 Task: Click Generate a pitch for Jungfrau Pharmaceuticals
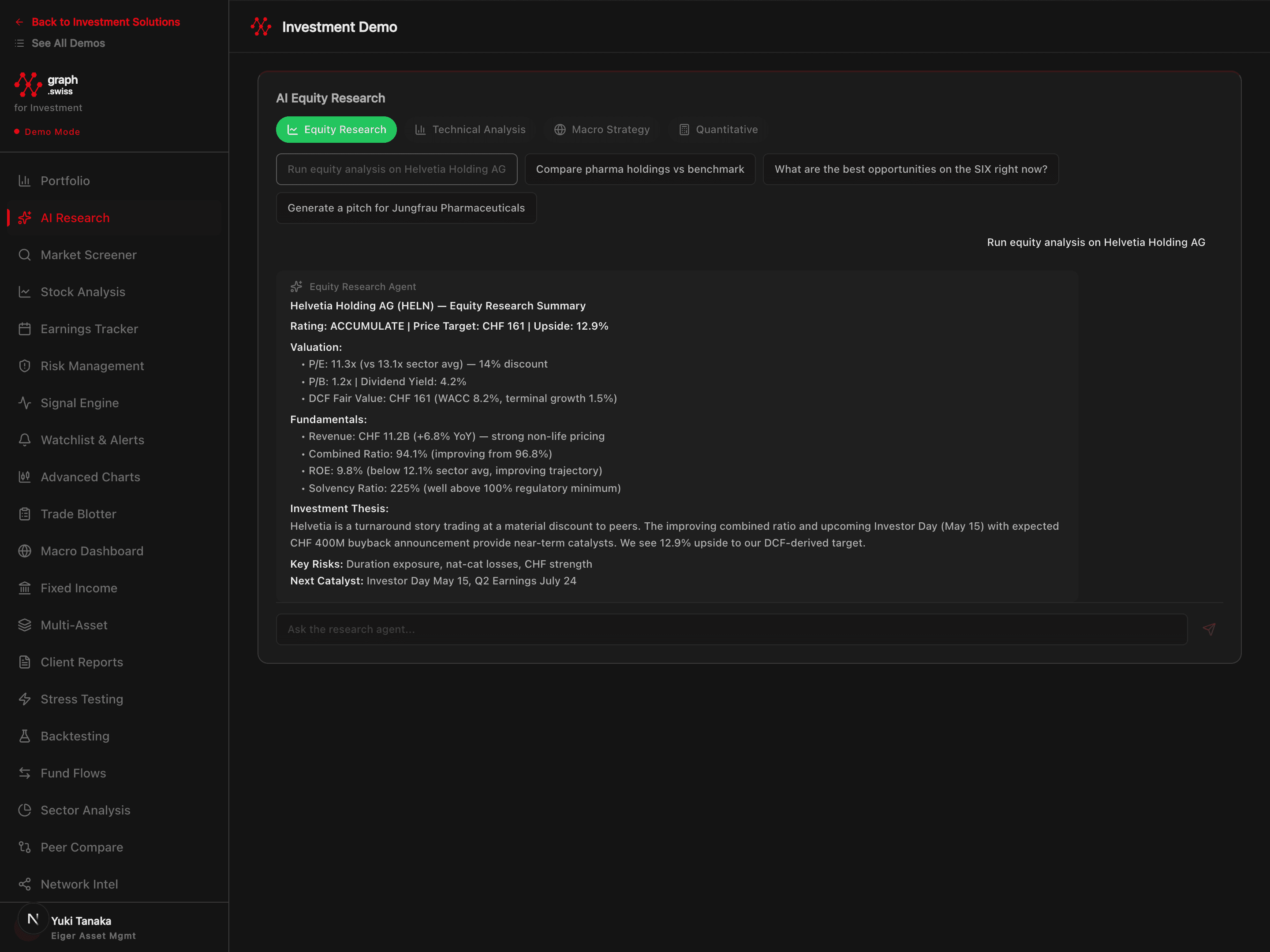tap(407, 208)
